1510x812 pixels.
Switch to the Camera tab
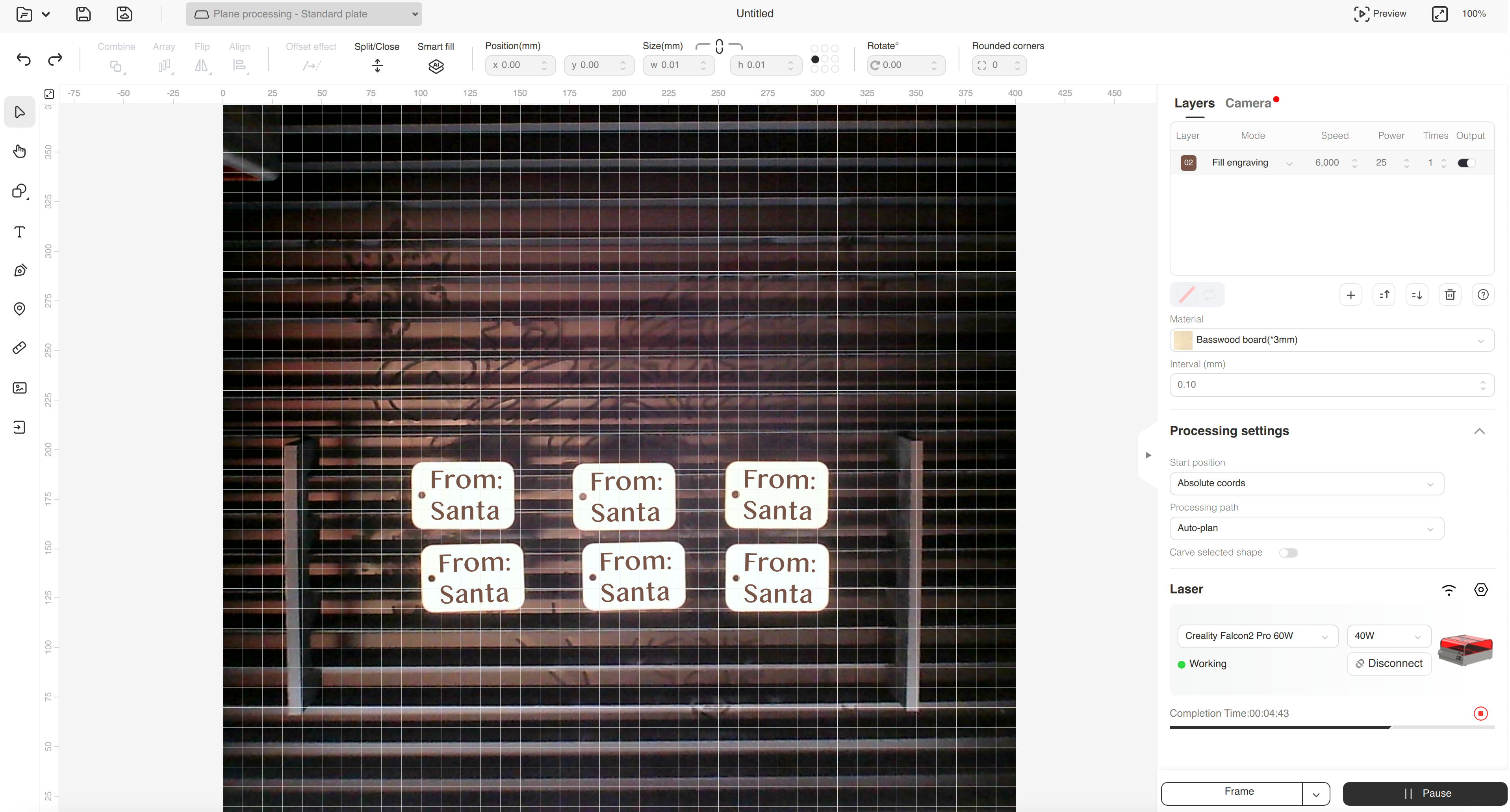coord(1248,103)
